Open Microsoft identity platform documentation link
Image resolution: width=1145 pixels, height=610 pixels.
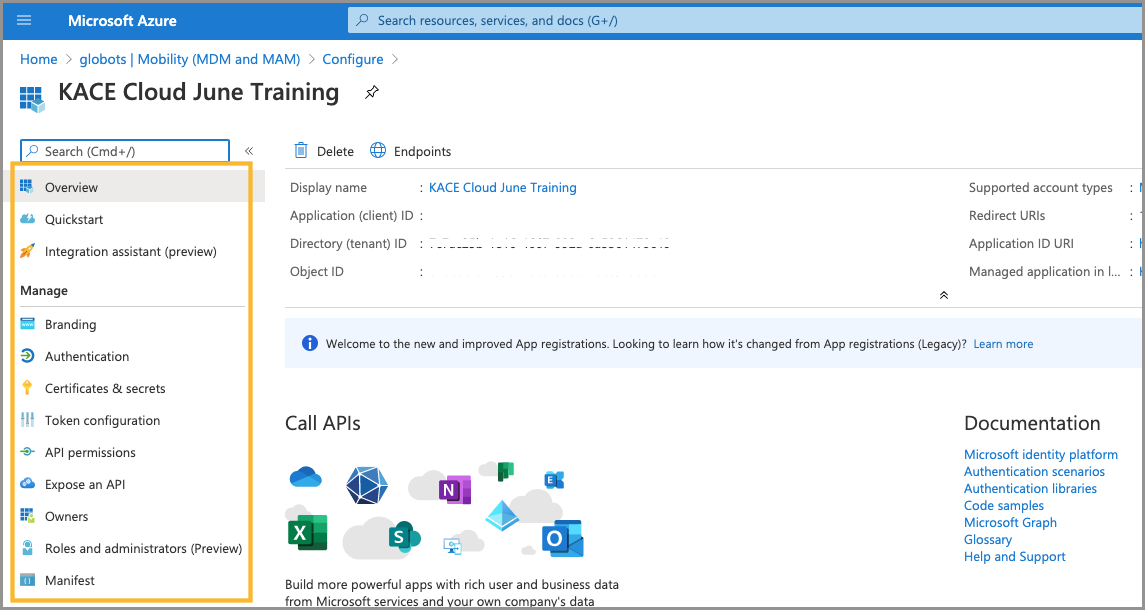[1040, 454]
